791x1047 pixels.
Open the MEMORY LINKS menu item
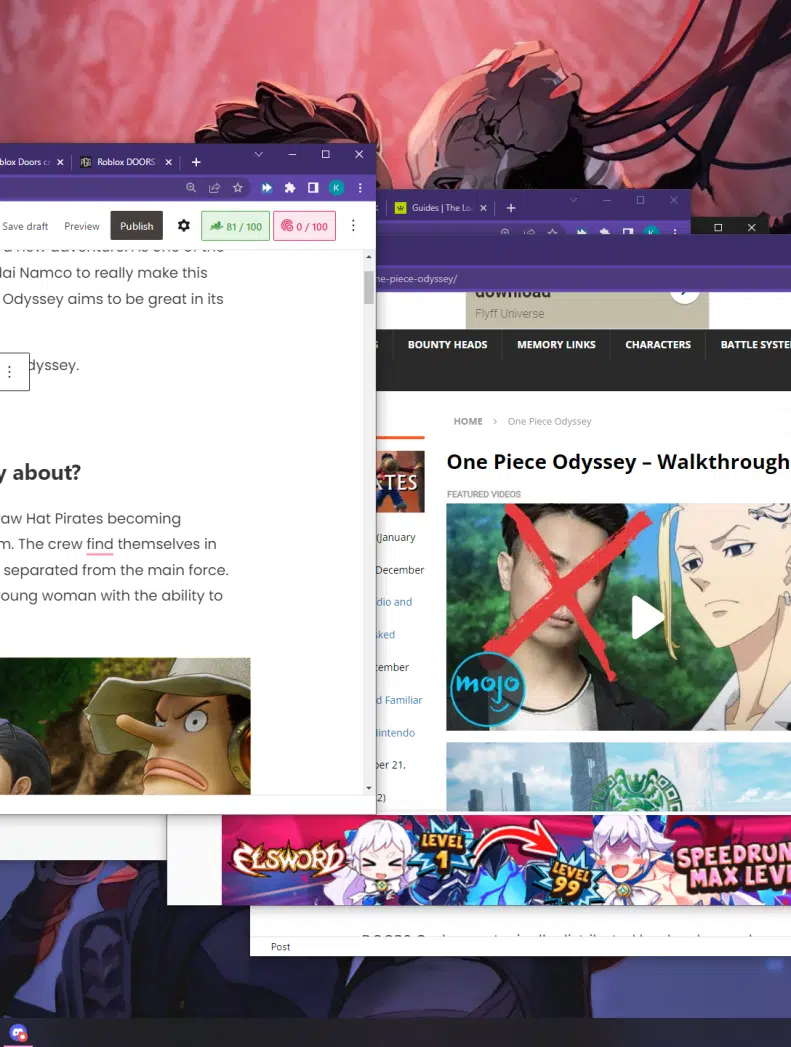pos(556,345)
